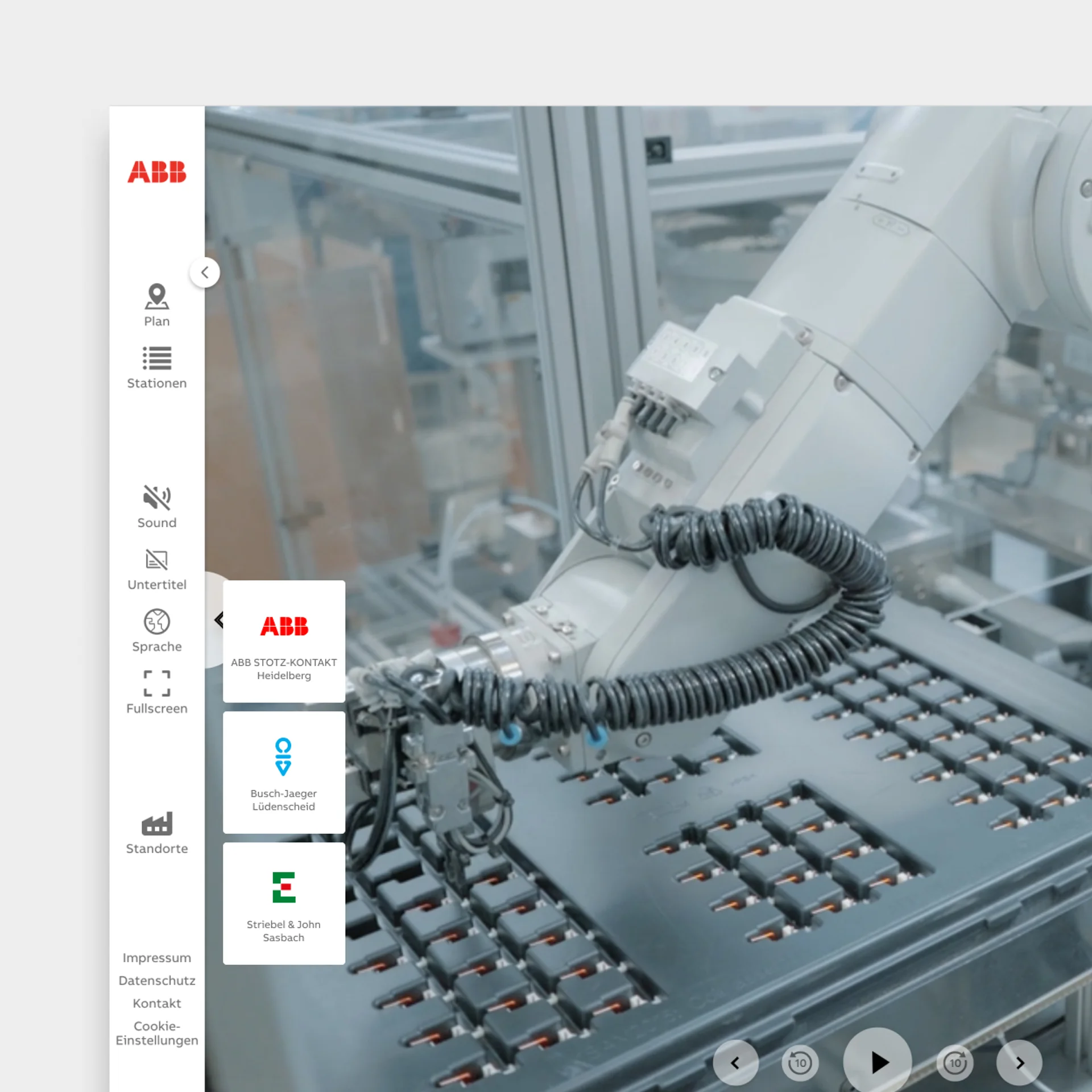Collapse the sidebar with the round chevron

(205, 272)
